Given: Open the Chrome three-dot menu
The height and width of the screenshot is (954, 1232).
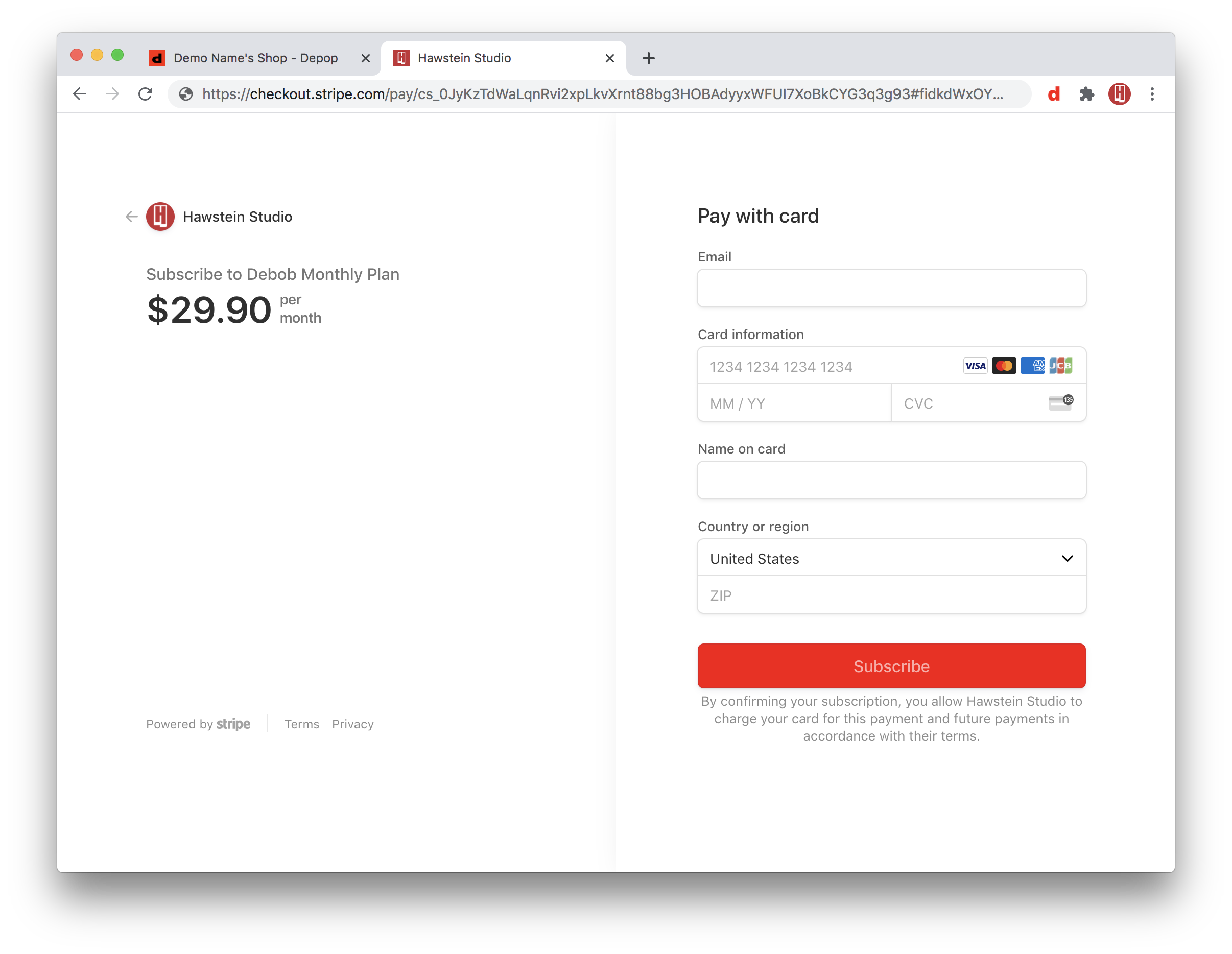Looking at the screenshot, I should [x=1152, y=93].
